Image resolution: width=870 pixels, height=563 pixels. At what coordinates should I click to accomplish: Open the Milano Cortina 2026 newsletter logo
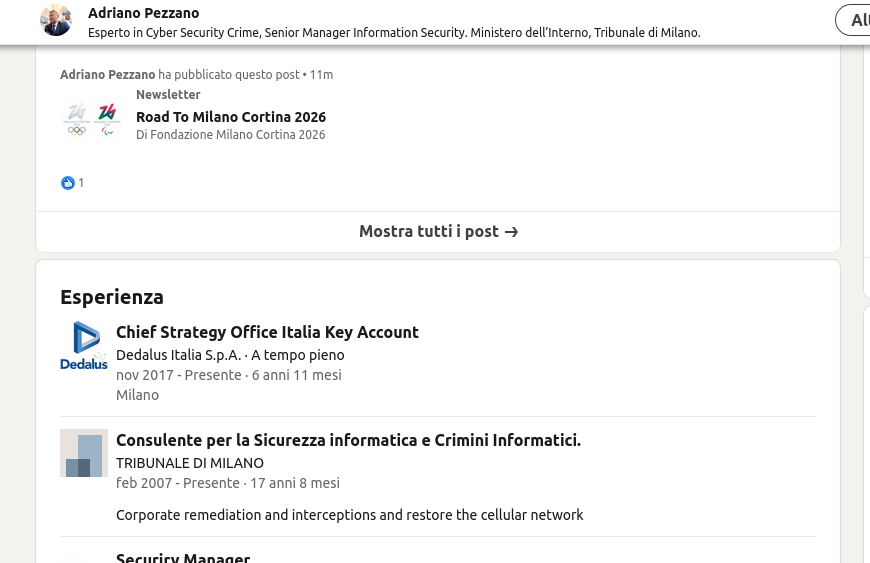coord(92,119)
